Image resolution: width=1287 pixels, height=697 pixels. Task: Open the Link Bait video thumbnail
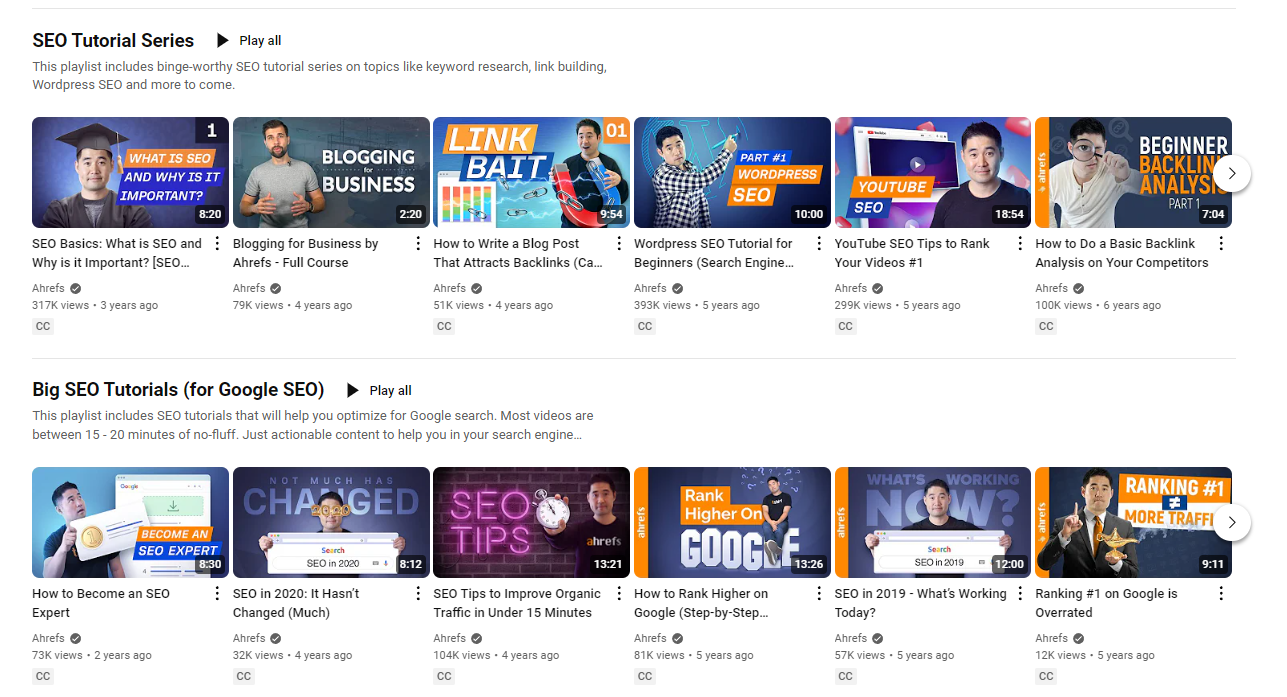(x=531, y=173)
